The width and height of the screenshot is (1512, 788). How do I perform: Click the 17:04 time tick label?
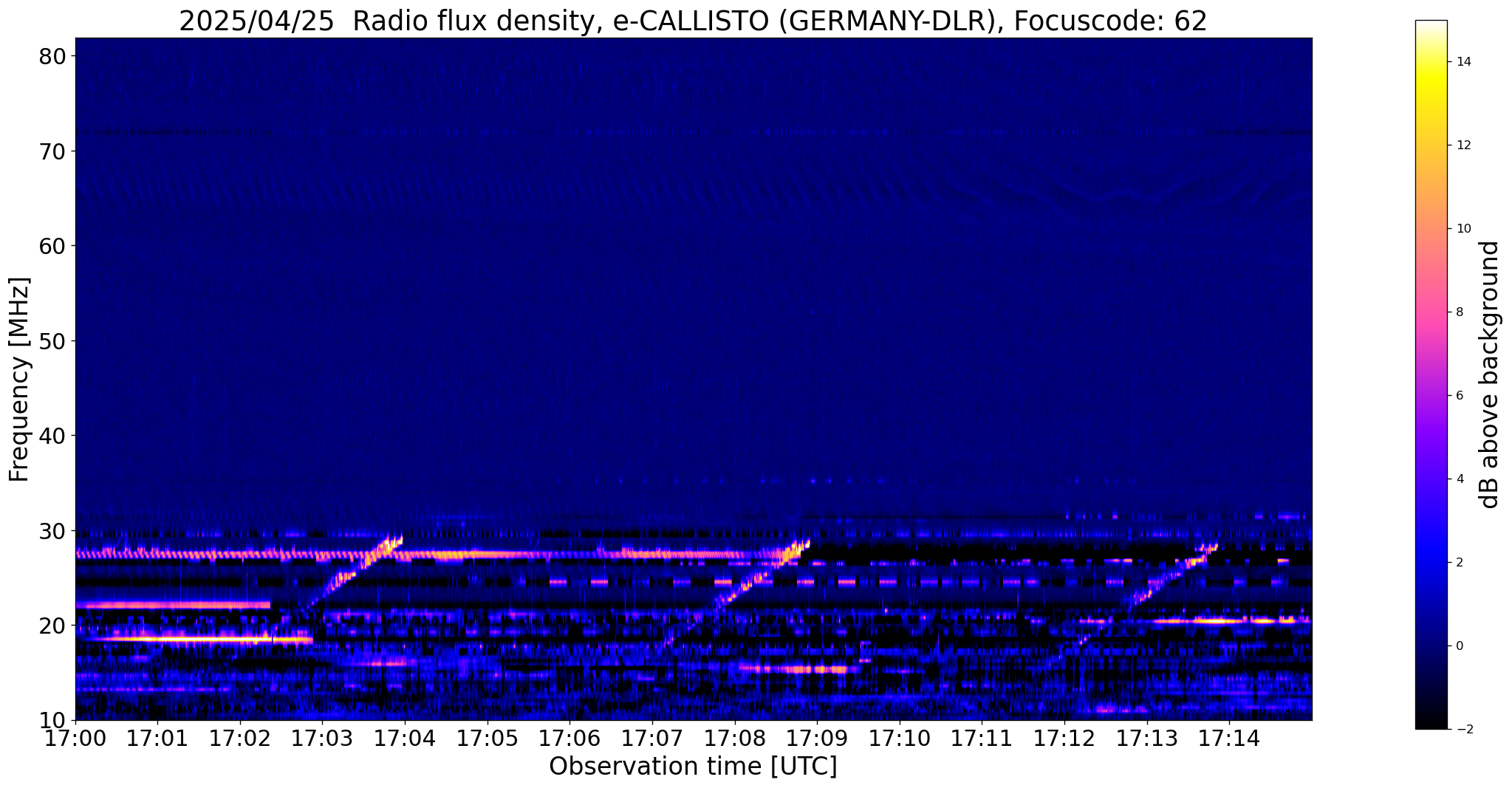(x=405, y=738)
